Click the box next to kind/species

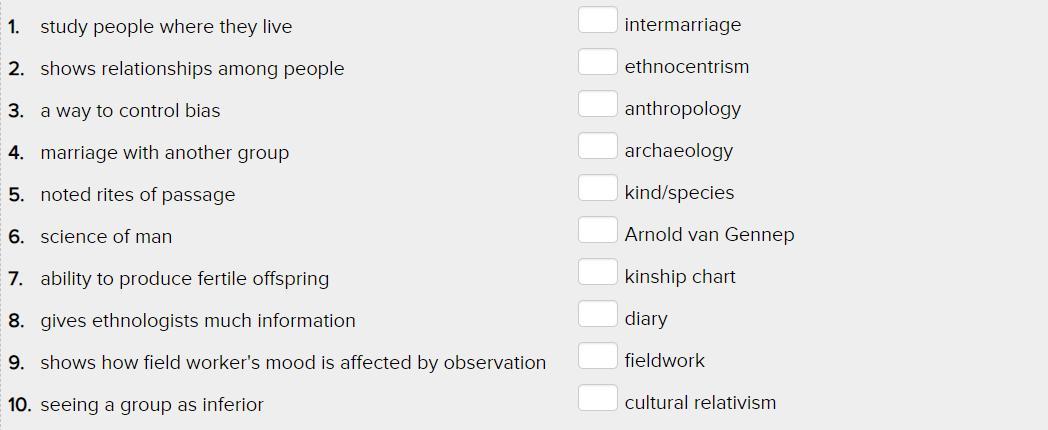tap(597, 188)
